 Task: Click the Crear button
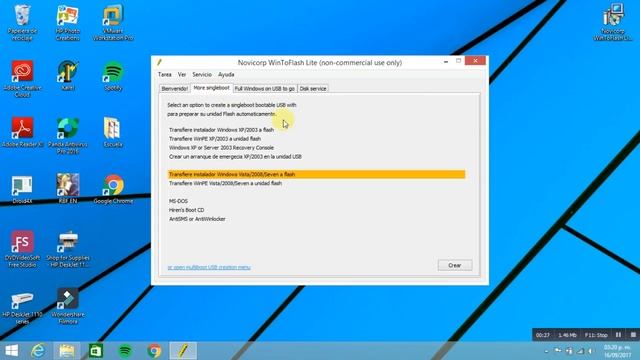coord(455,265)
